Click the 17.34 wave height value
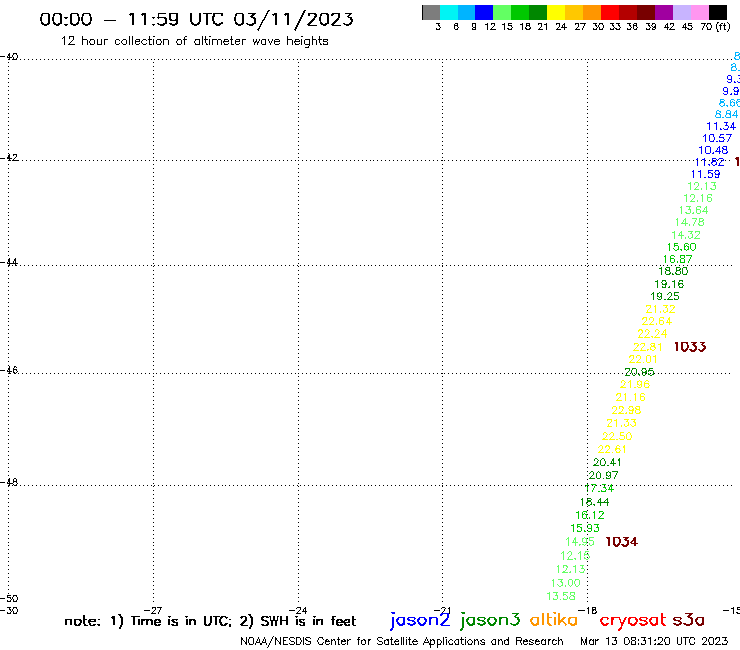This screenshot has width=740, height=650. coord(599,489)
